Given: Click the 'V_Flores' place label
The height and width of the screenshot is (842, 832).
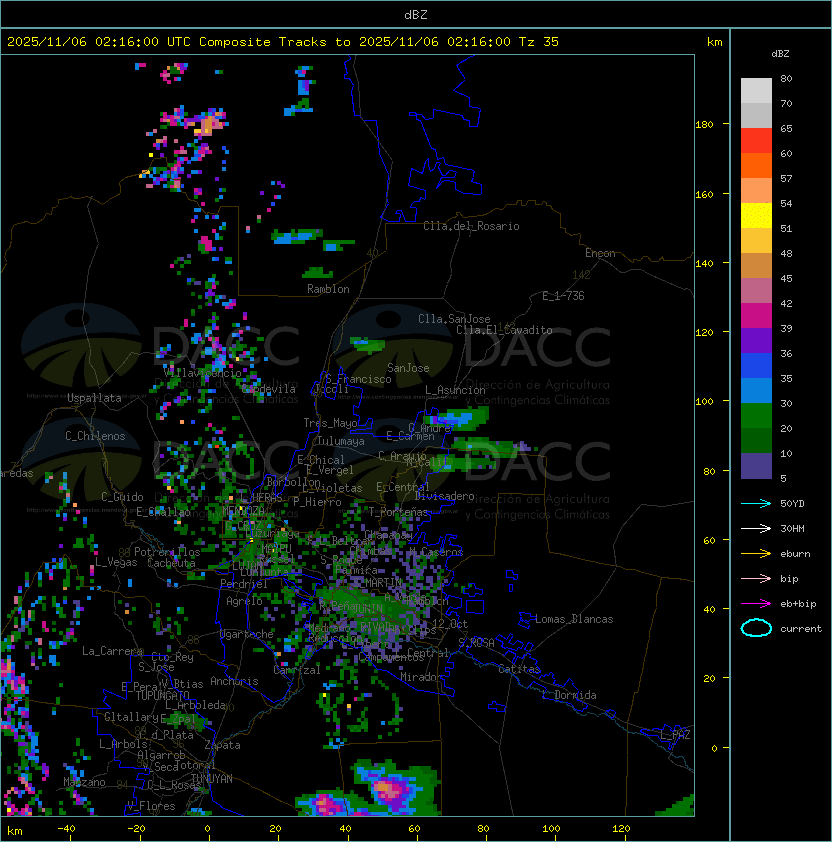Looking at the screenshot, I should 151,806.
